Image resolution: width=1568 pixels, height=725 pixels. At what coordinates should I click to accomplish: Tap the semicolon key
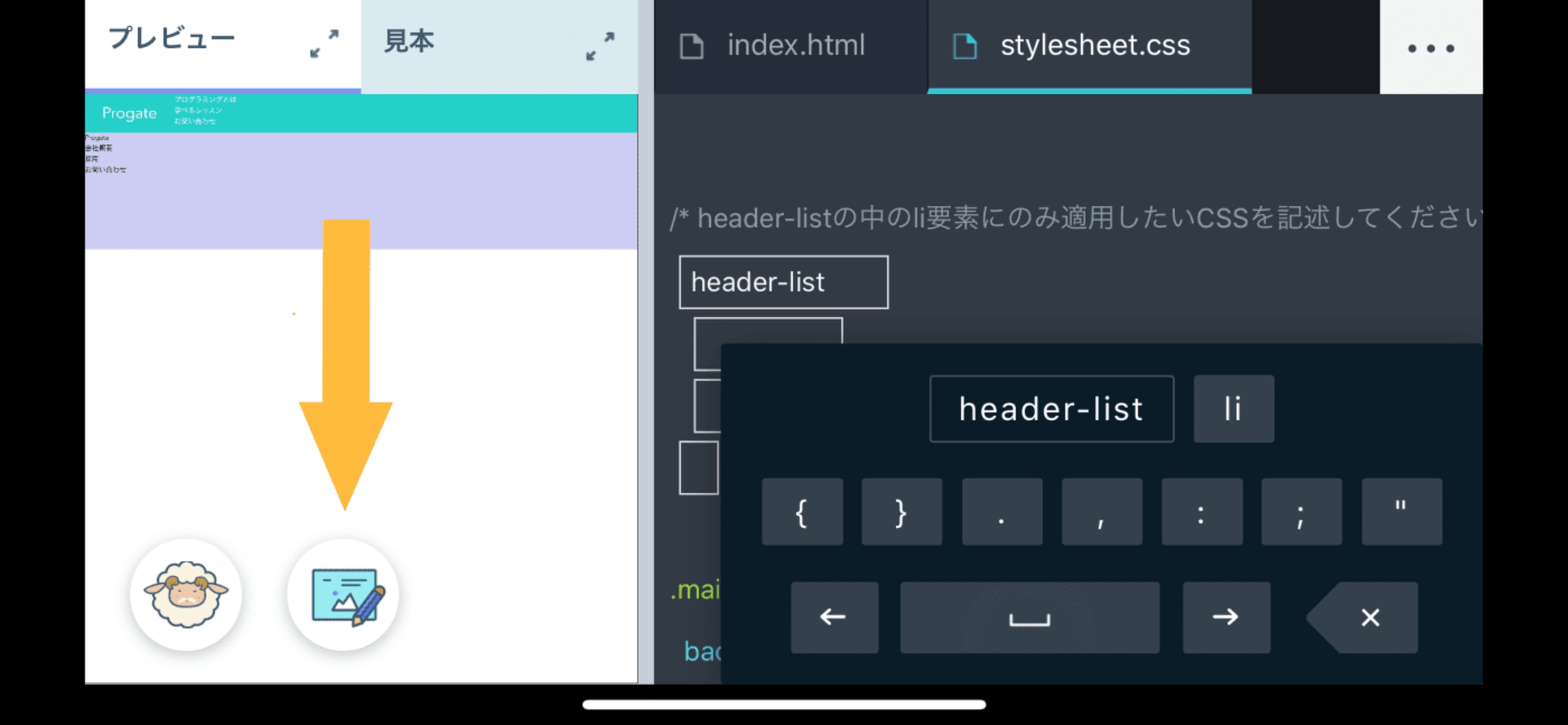[1301, 513]
